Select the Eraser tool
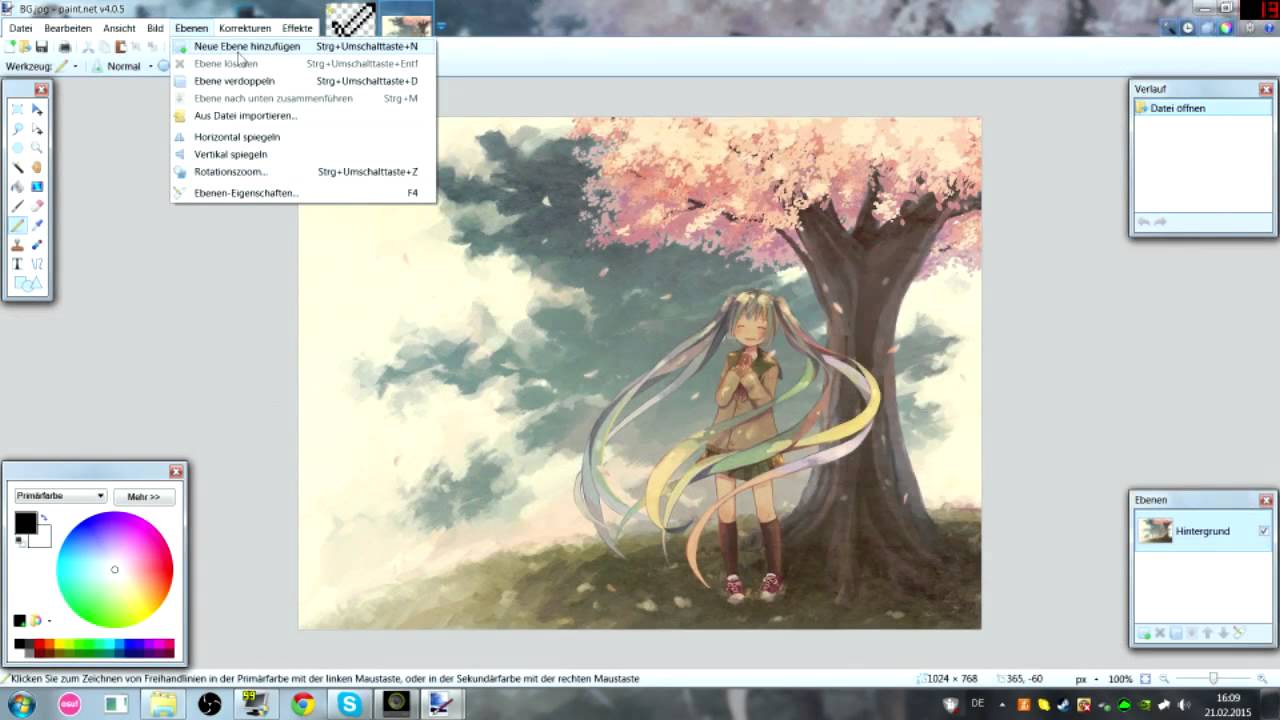Screen dimensions: 1280x720 click(37, 206)
